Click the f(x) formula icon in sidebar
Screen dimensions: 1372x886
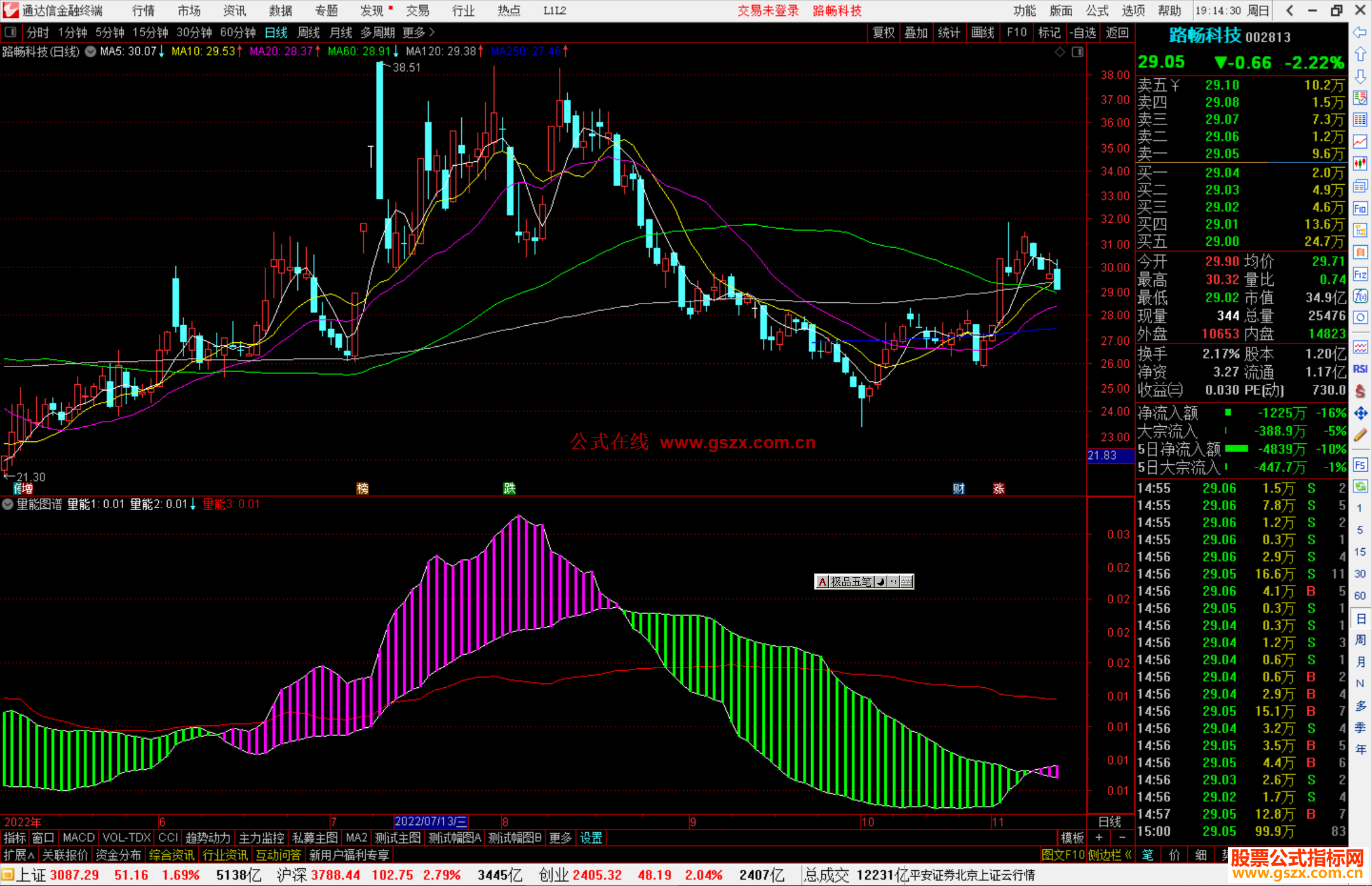click(x=1360, y=296)
